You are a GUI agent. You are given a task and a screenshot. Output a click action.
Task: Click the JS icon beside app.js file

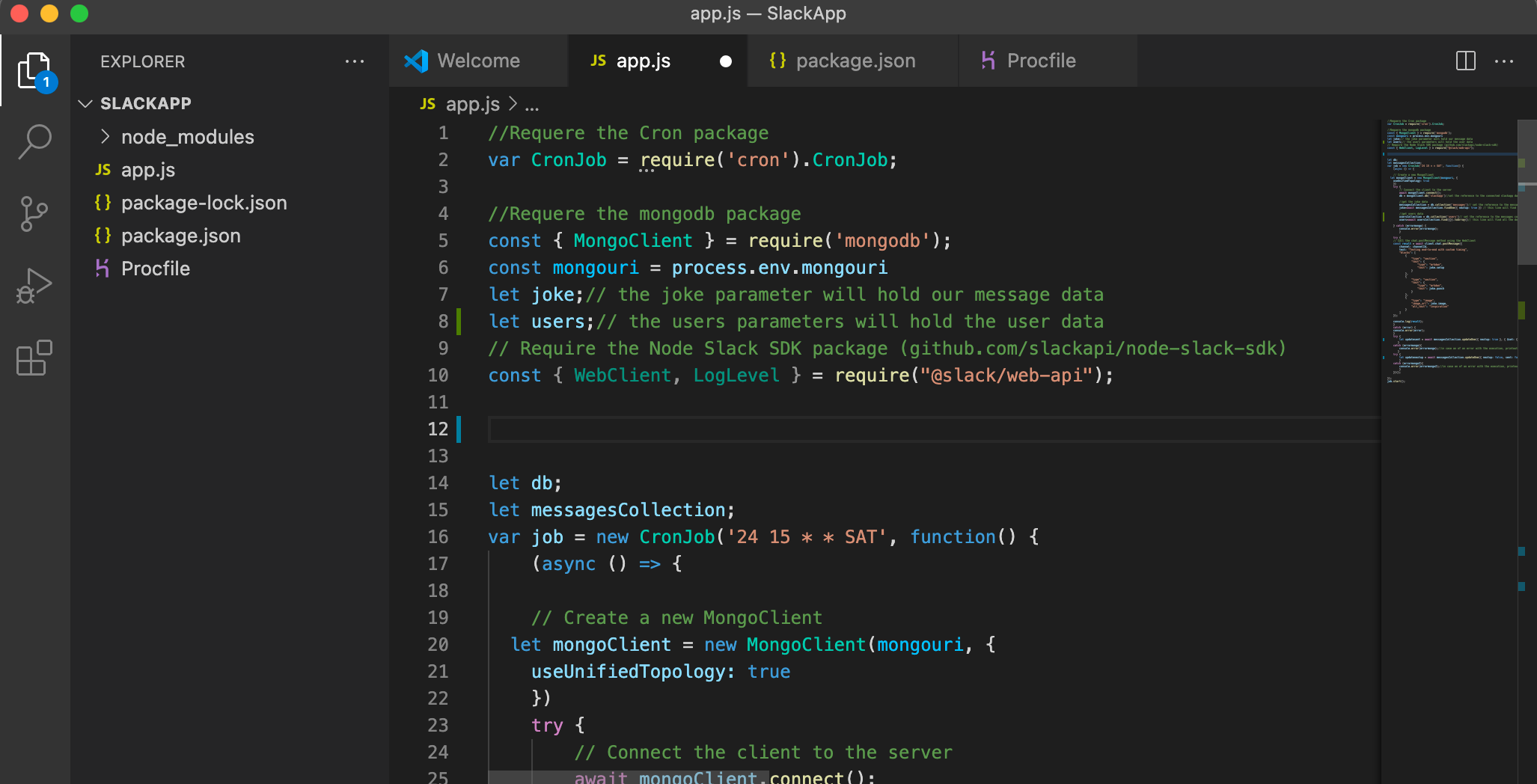103,170
